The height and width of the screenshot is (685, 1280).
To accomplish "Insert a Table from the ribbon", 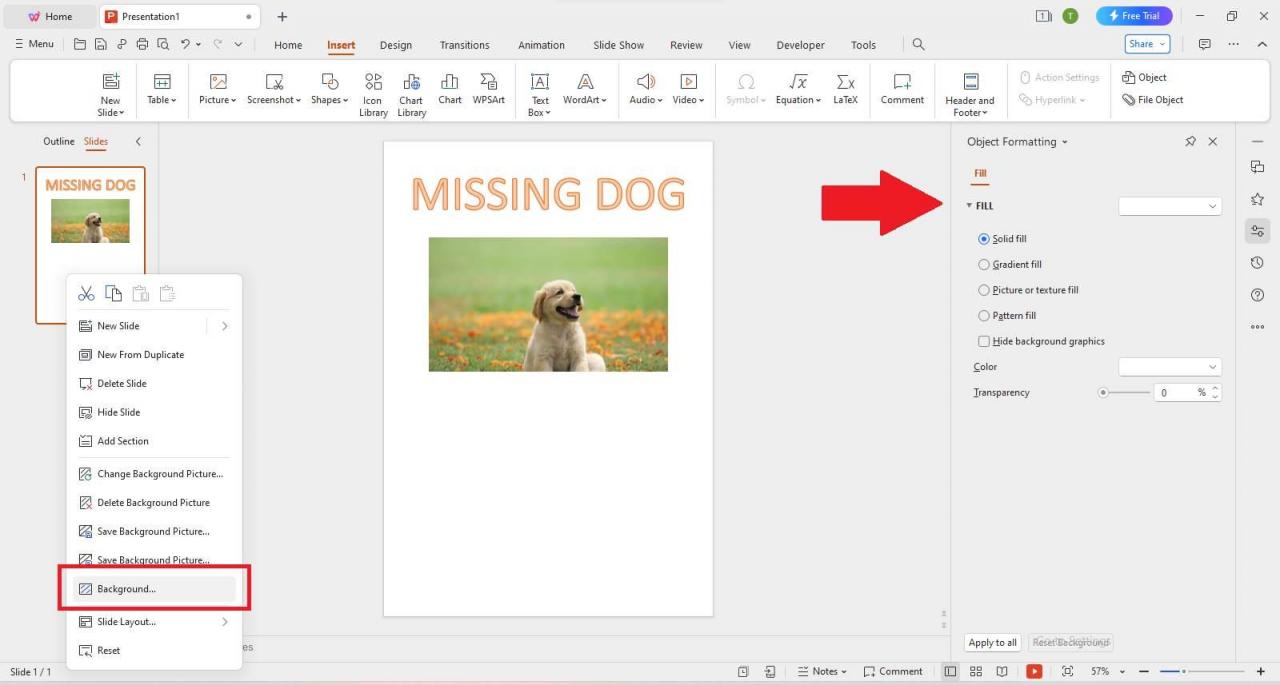I will [x=161, y=90].
